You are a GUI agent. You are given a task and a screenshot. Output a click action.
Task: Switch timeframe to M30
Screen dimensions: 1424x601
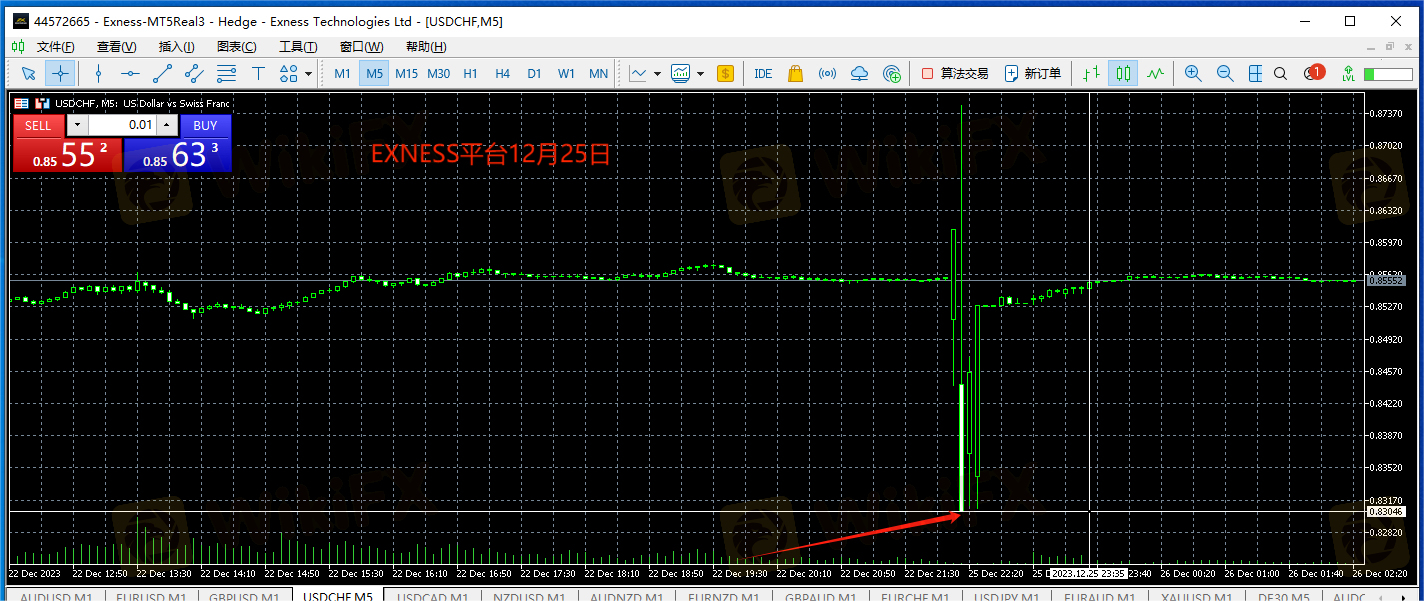[439, 73]
